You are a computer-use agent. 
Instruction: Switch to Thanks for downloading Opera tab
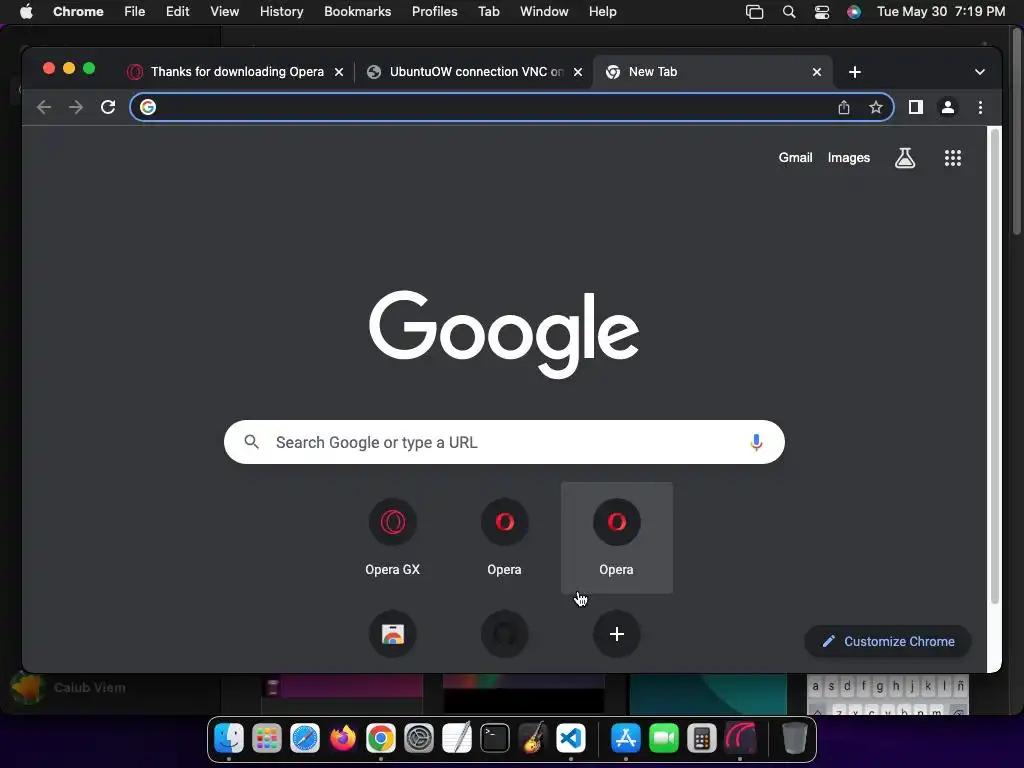[236, 72]
